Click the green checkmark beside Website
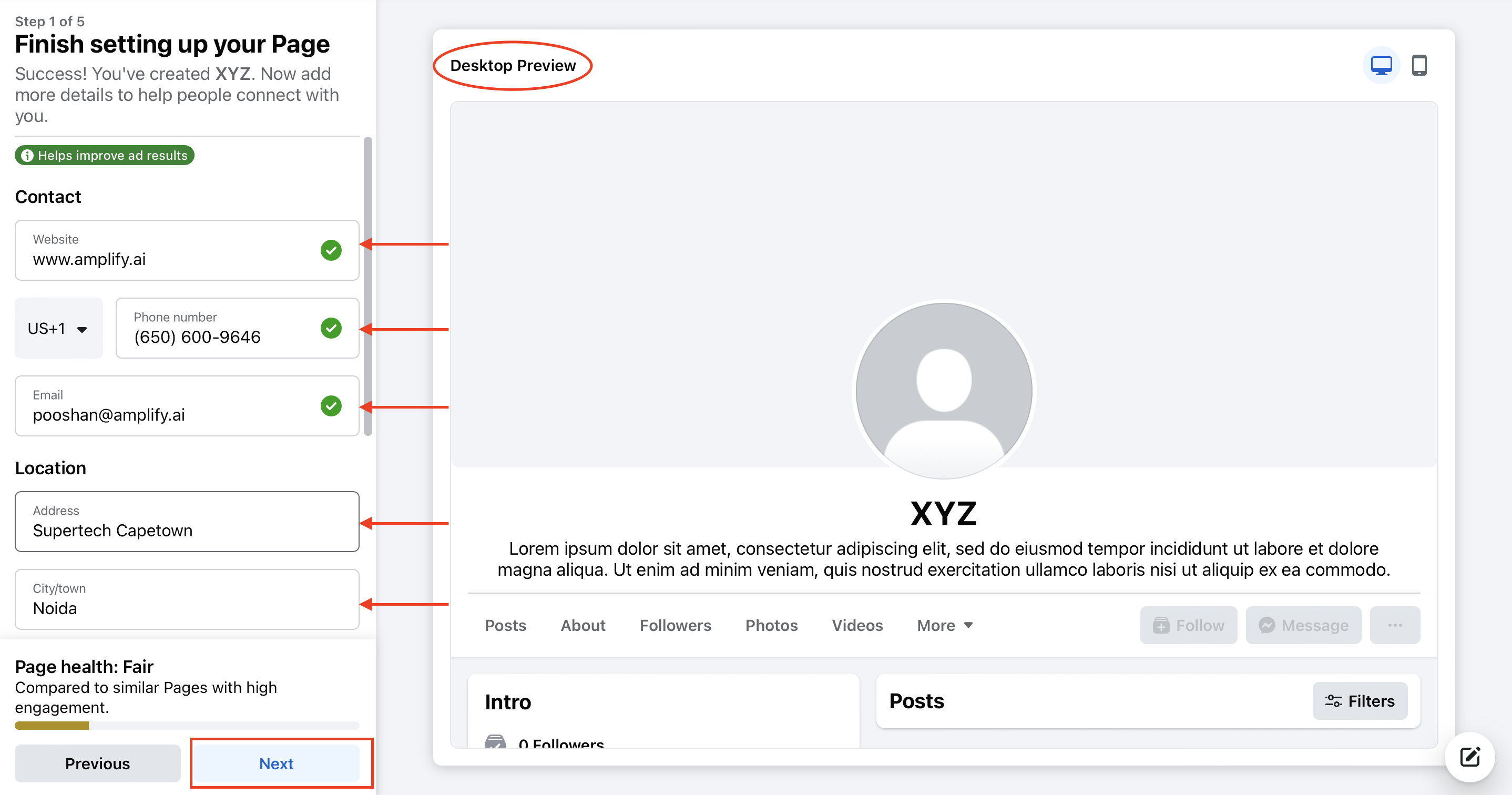Image resolution: width=1512 pixels, height=795 pixels. coord(331,251)
